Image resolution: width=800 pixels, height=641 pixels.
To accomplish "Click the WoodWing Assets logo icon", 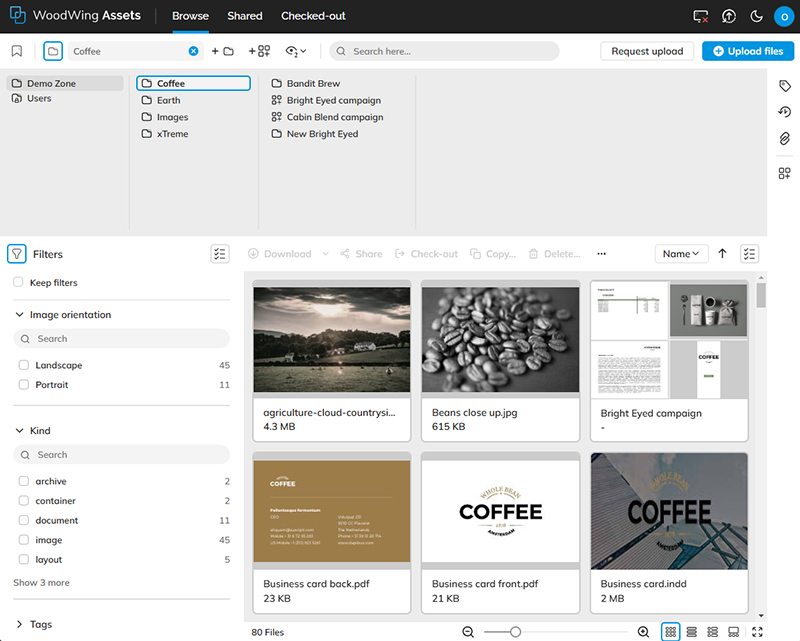I will click(17, 15).
